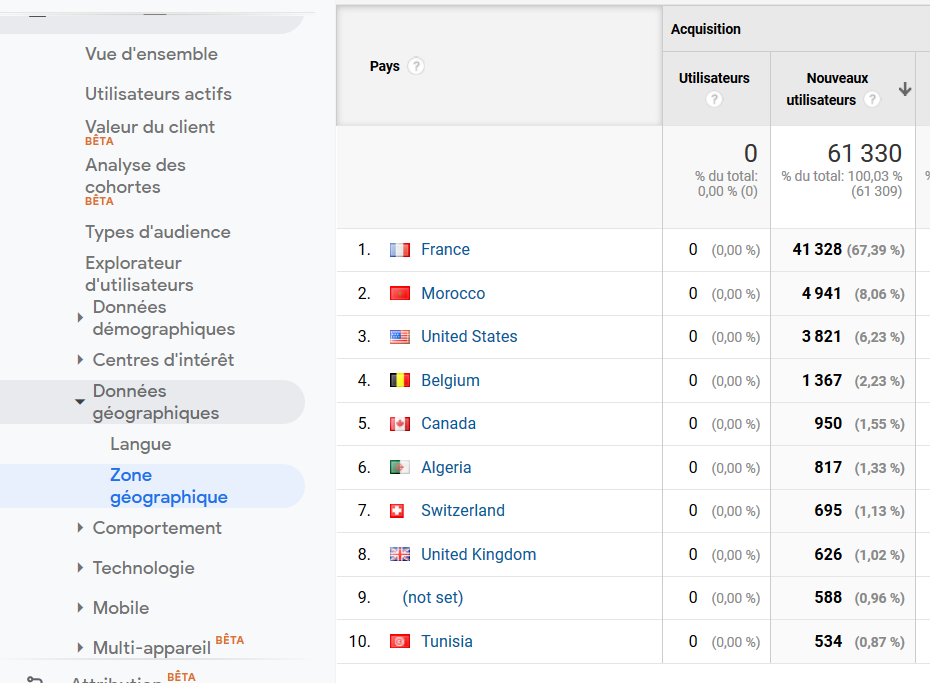Screen dimensions: 930x683
Task: Click the Canada flag icon
Action: pyautogui.click(x=399, y=424)
